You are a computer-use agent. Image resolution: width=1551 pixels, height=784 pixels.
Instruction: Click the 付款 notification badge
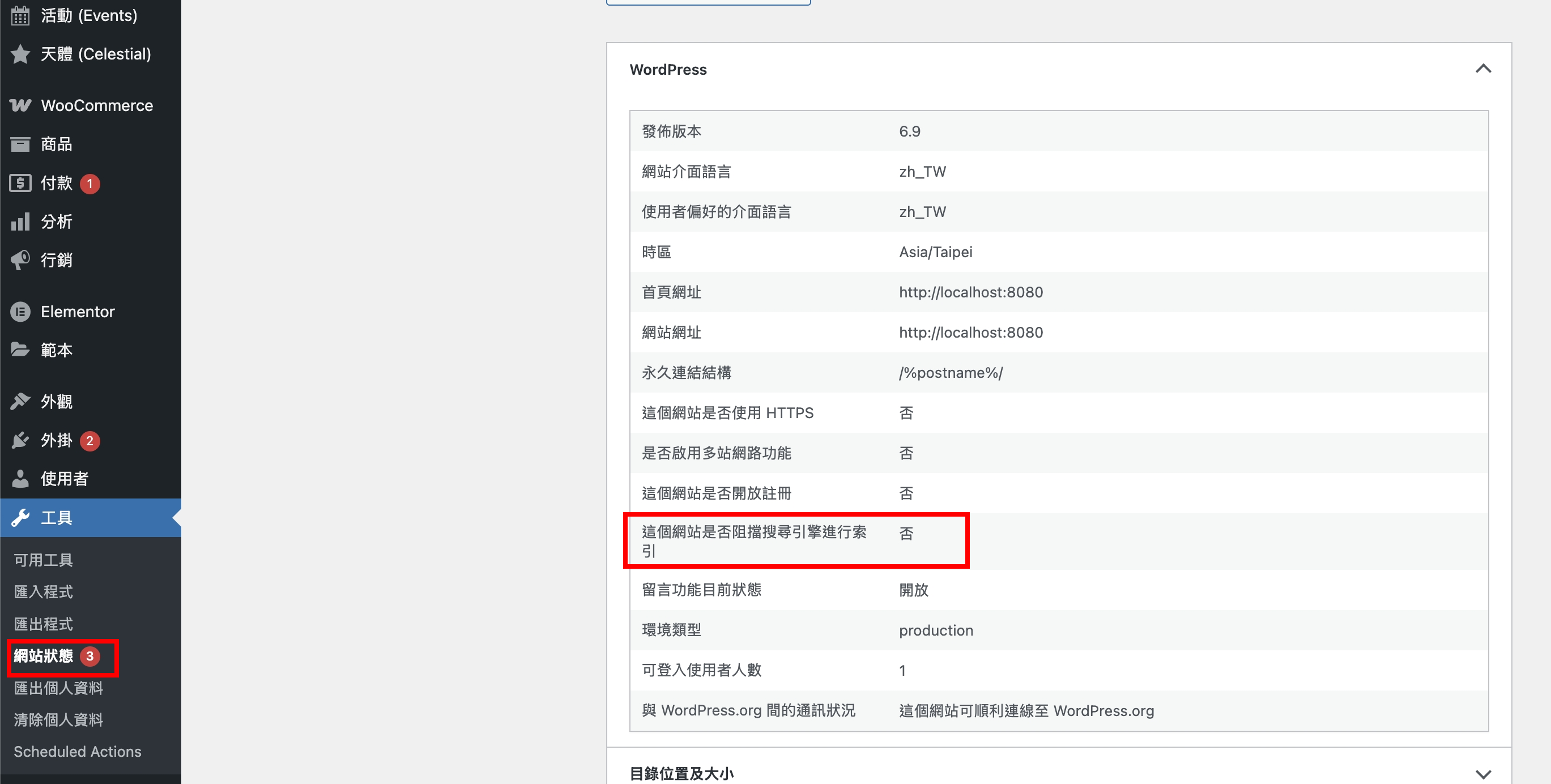tap(90, 184)
